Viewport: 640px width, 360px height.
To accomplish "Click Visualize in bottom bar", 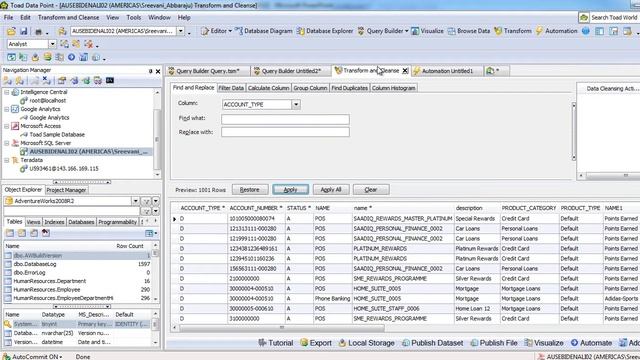I will coord(544,343).
